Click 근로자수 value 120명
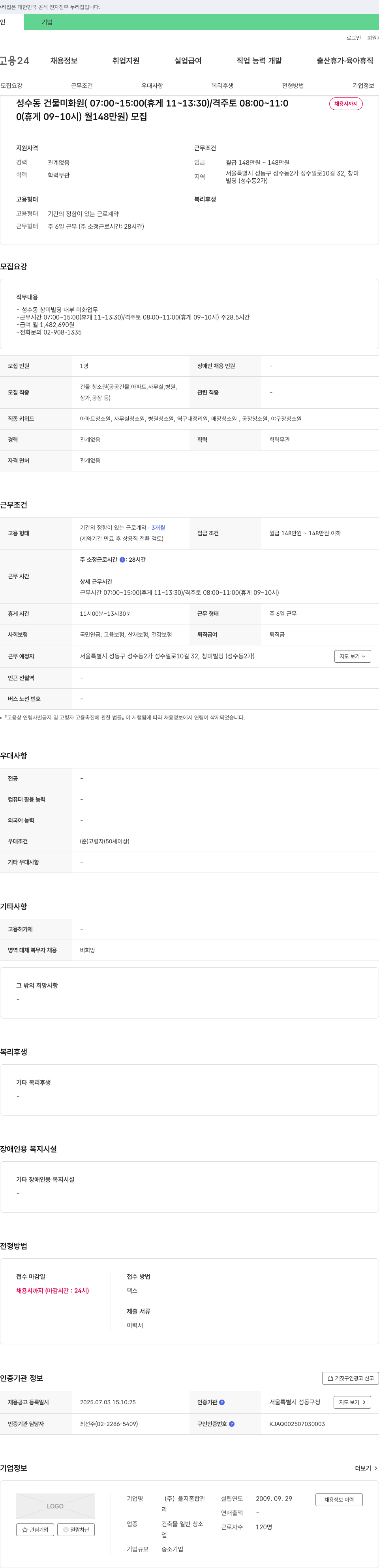This screenshot has width=379, height=1568. (264, 1527)
